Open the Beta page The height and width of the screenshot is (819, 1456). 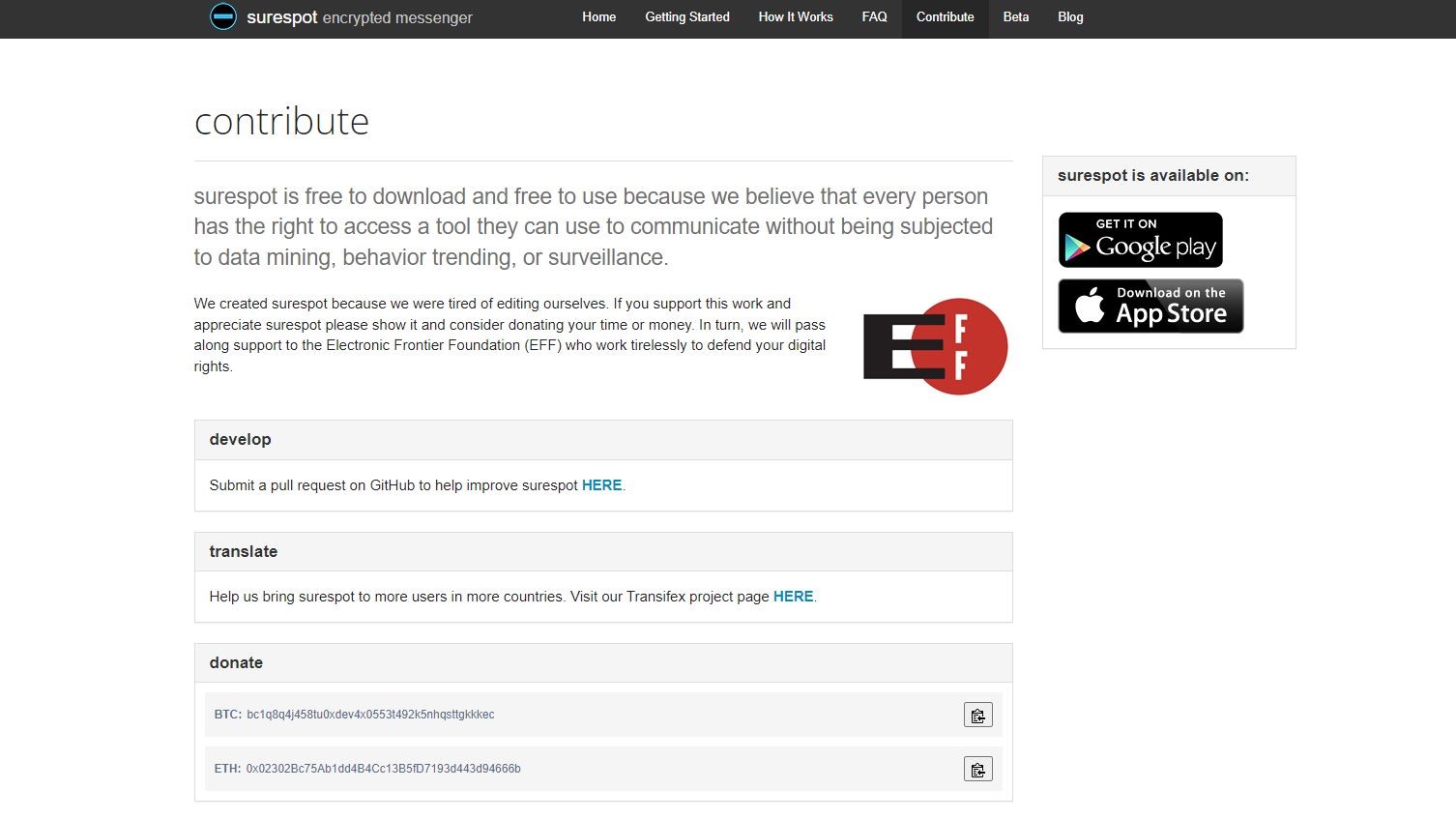tap(1016, 17)
